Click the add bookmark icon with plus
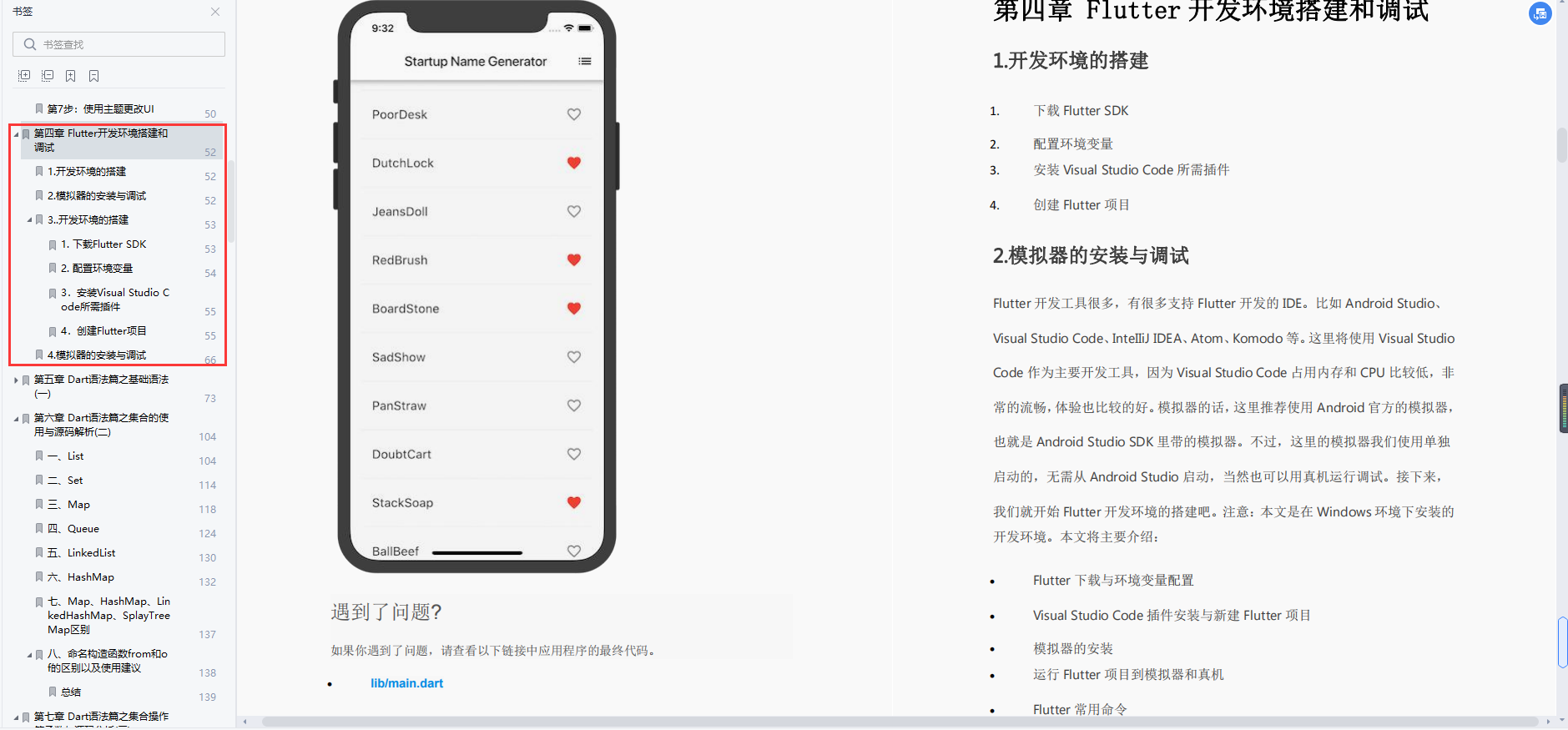Screen dimensions: 1568x730 coord(71,76)
